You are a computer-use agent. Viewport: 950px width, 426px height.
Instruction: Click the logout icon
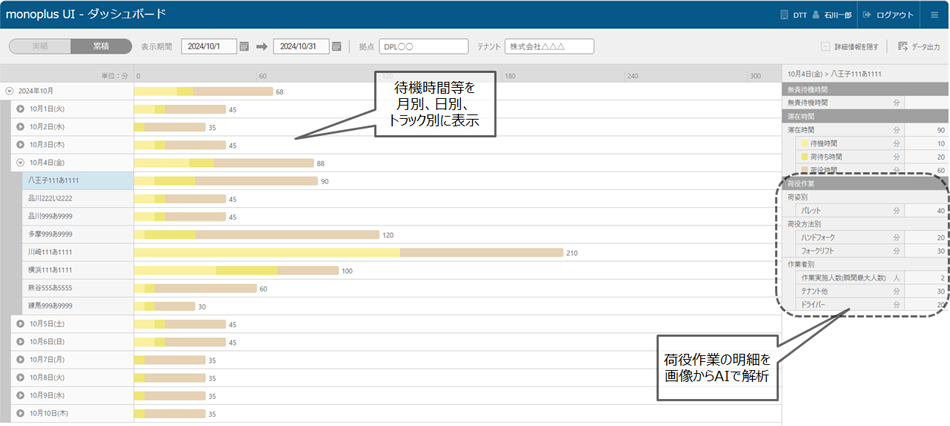pos(867,15)
